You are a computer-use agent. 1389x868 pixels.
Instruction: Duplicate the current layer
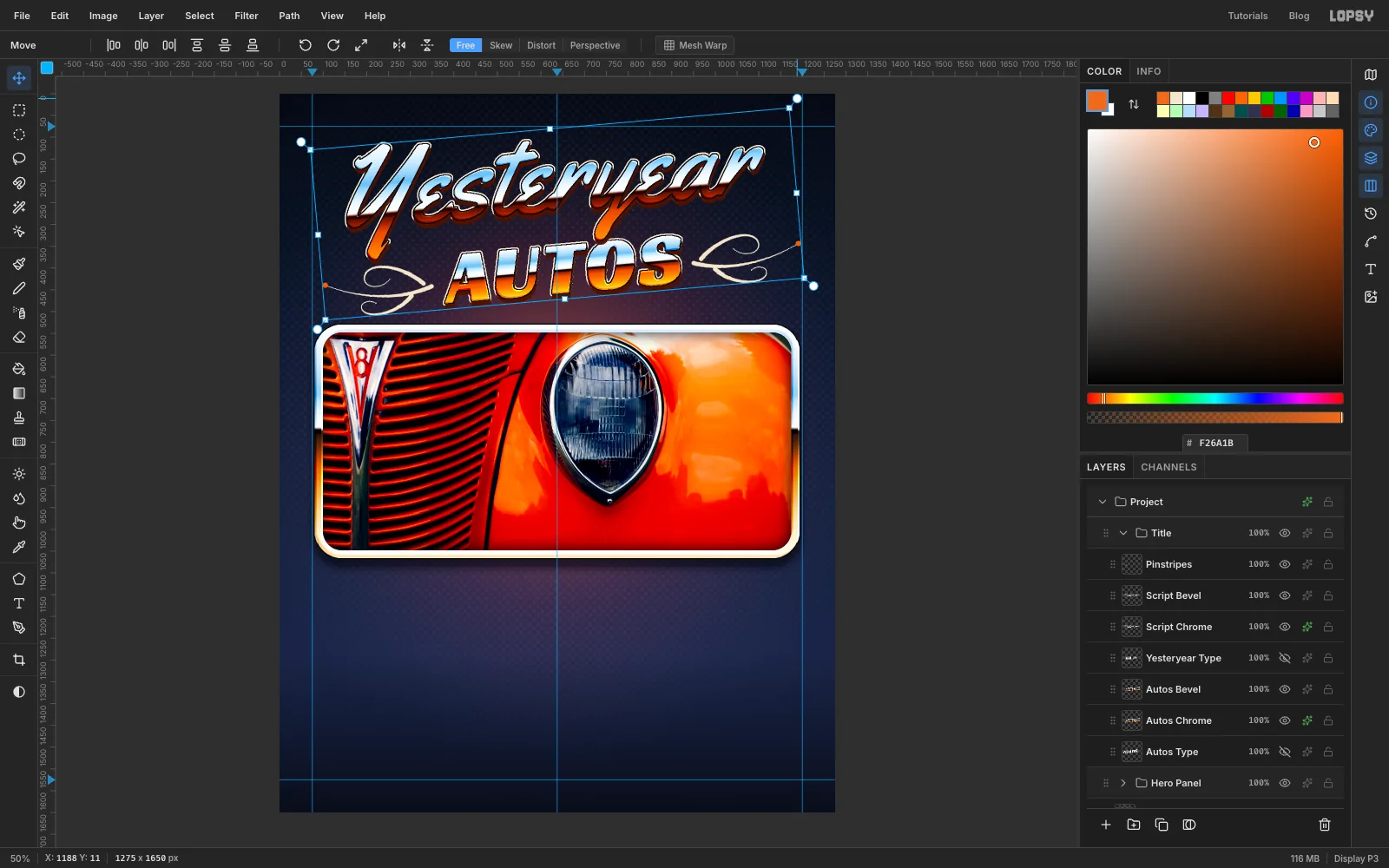1162,825
